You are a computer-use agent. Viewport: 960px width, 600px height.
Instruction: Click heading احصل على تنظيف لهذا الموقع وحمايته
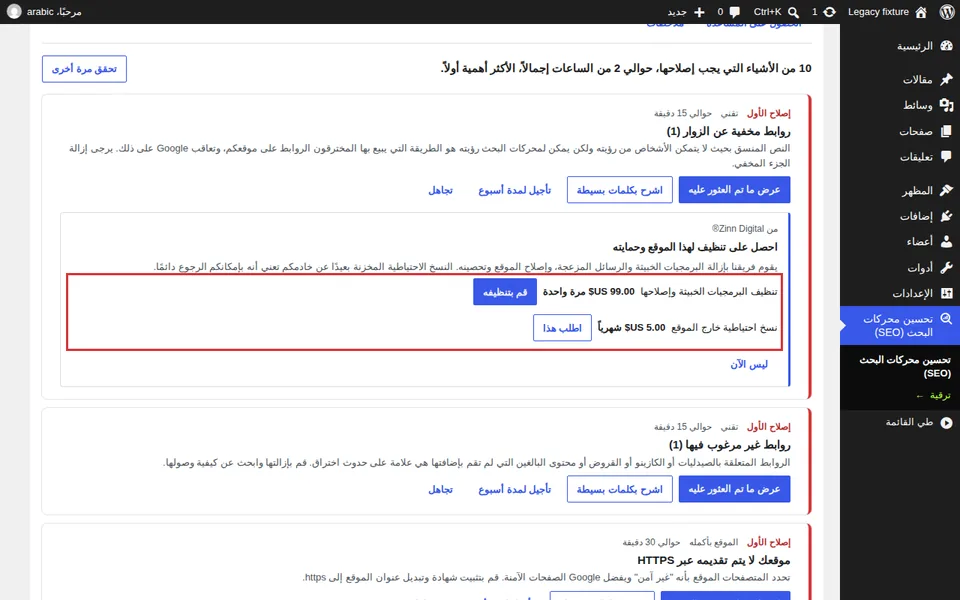click(695, 247)
